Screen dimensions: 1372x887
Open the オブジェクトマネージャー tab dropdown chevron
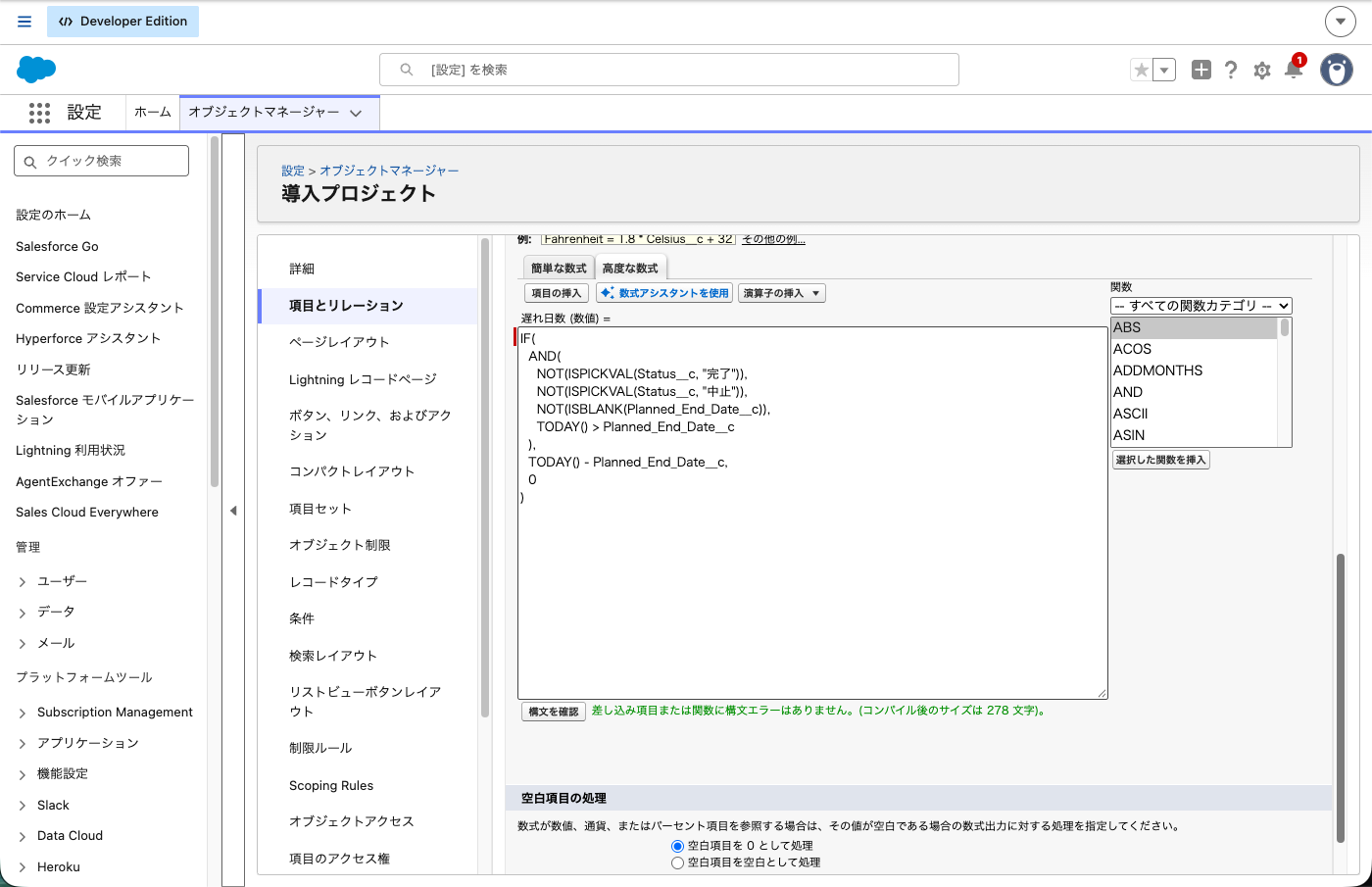(356, 113)
